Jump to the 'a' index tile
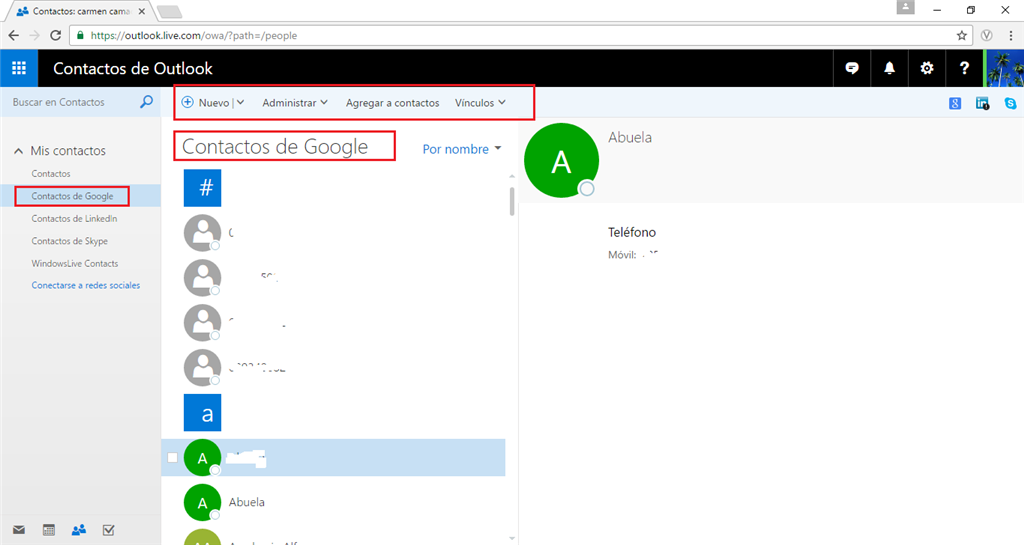Viewport: 1024px width, 545px height. (202, 413)
